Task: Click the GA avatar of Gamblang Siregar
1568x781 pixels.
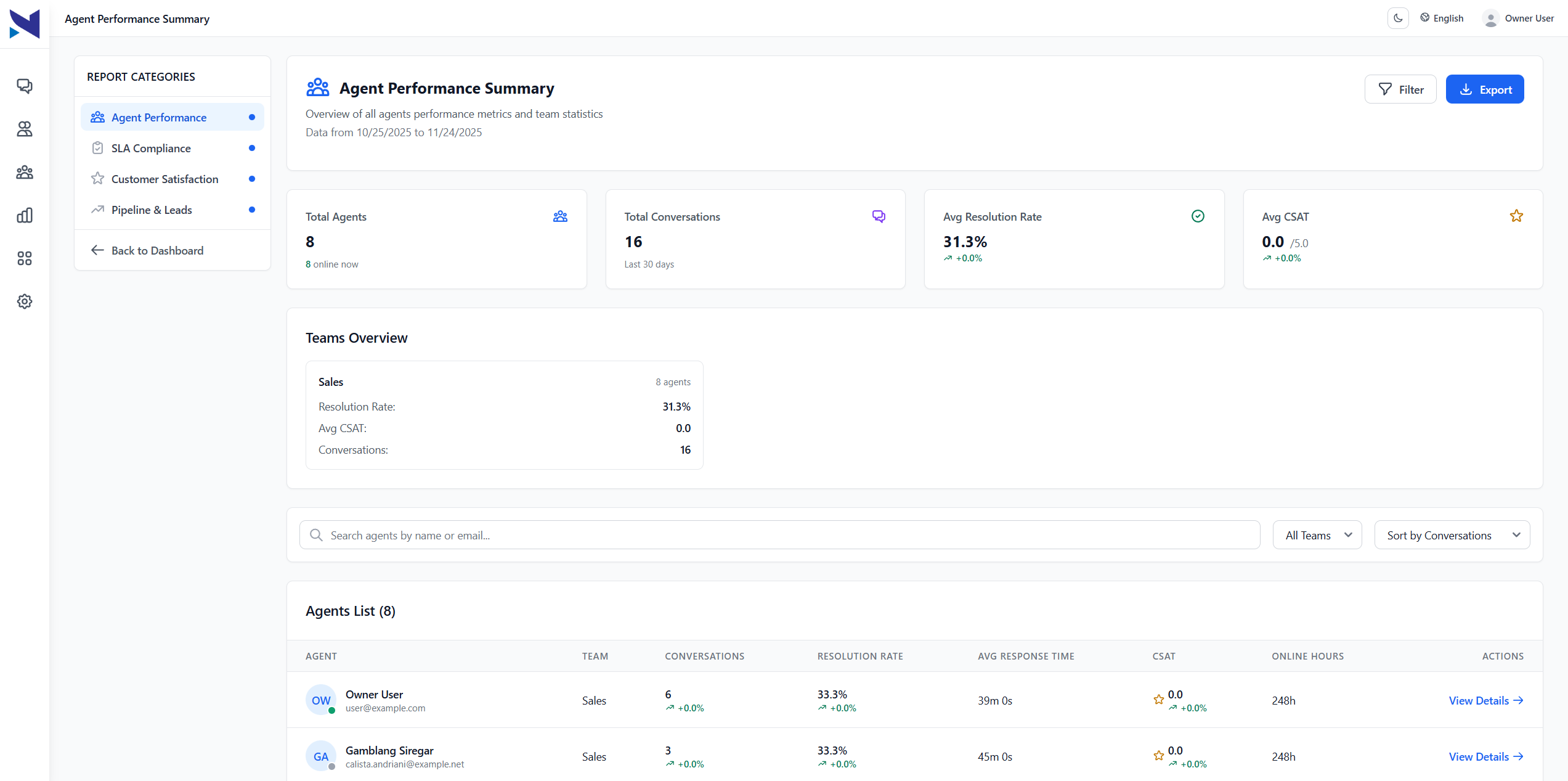Action: [321, 756]
